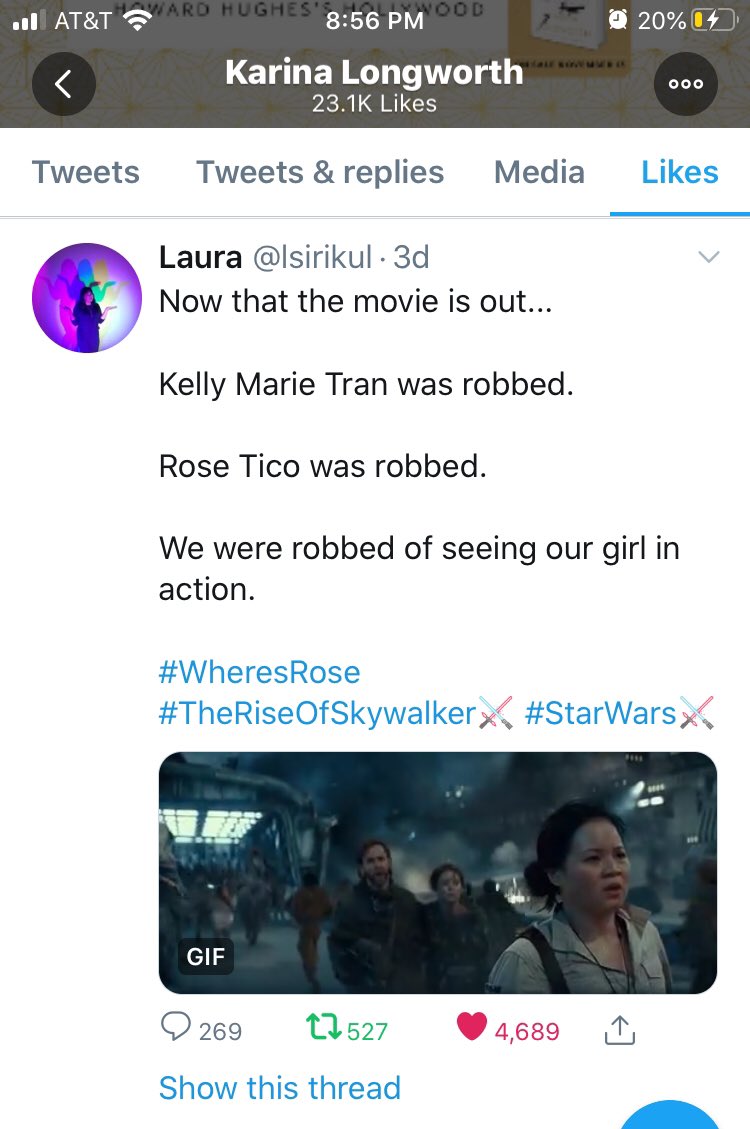
Task: Select the Likes tab
Action: pyautogui.click(x=680, y=172)
